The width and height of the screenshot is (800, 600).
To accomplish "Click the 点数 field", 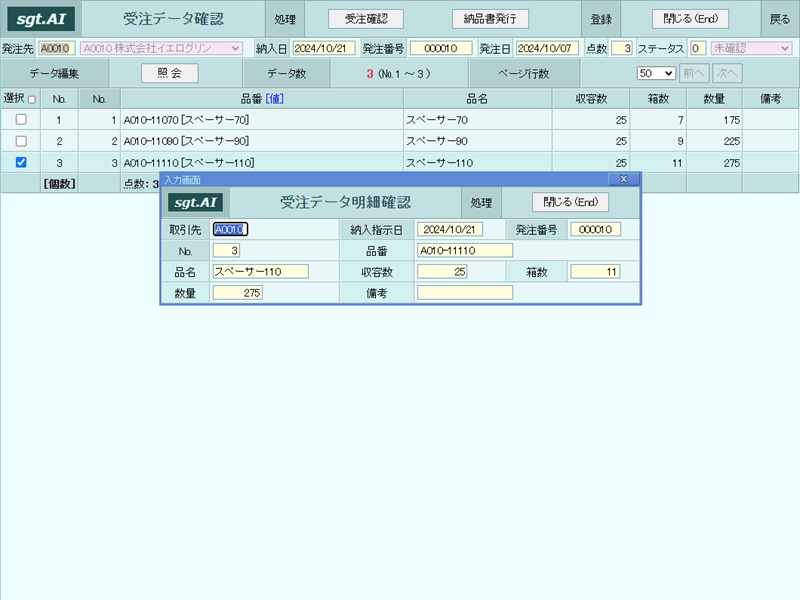I will (621, 48).
